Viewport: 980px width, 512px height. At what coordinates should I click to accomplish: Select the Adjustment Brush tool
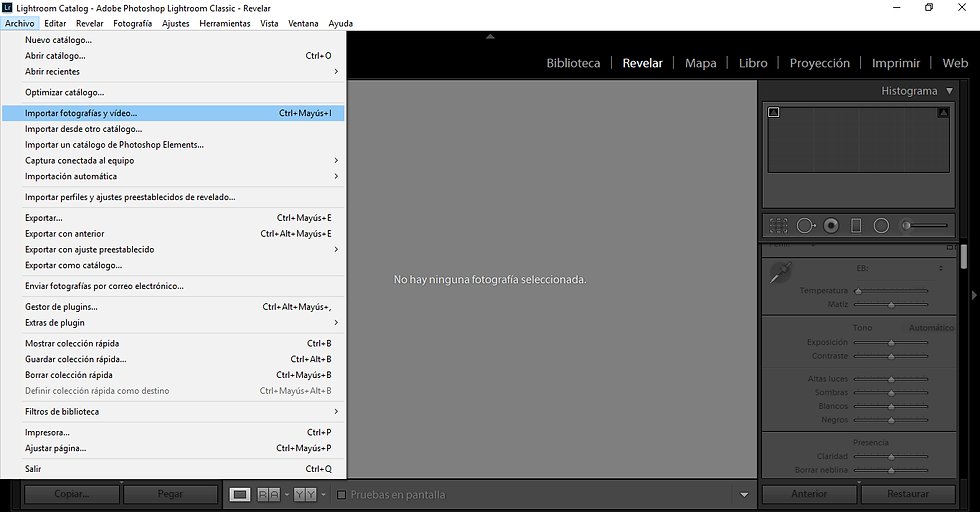click(926, 226)
